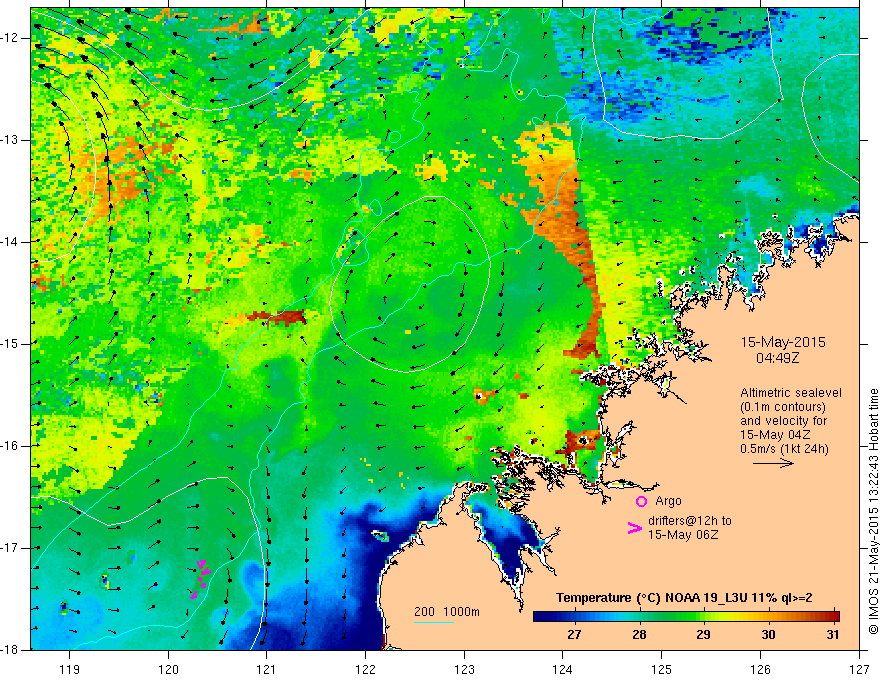Click the latitude axis label '-13'

(10, 140)
